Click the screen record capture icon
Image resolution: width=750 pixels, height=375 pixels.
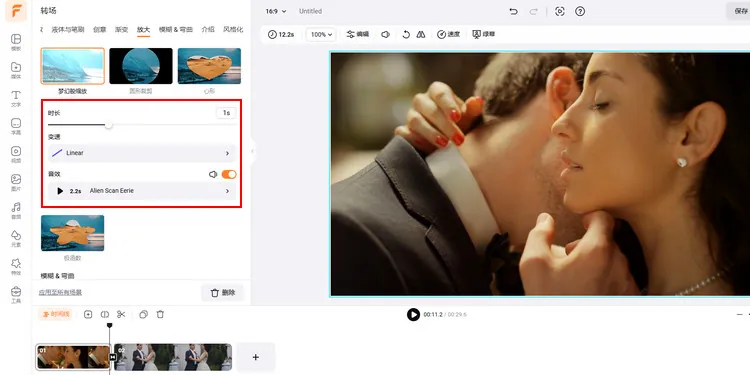click(560, 11)
